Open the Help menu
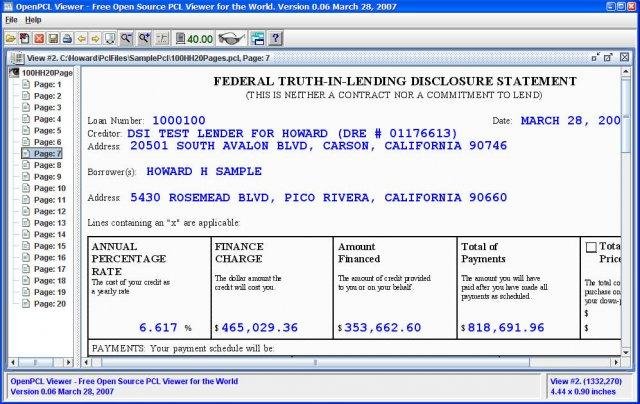The height and width of the screenshot is (404, 640). point(33,19)
